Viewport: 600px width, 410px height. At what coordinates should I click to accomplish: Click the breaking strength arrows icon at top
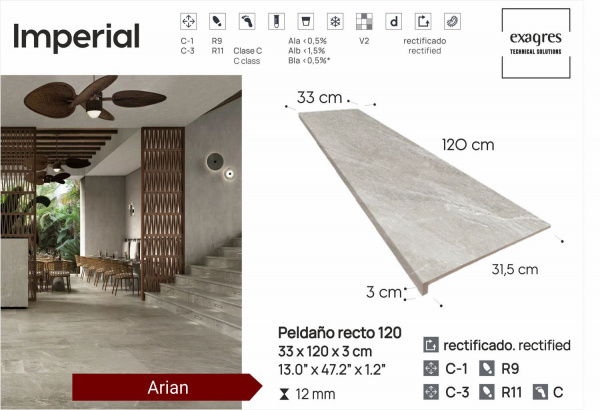[188, 21]
